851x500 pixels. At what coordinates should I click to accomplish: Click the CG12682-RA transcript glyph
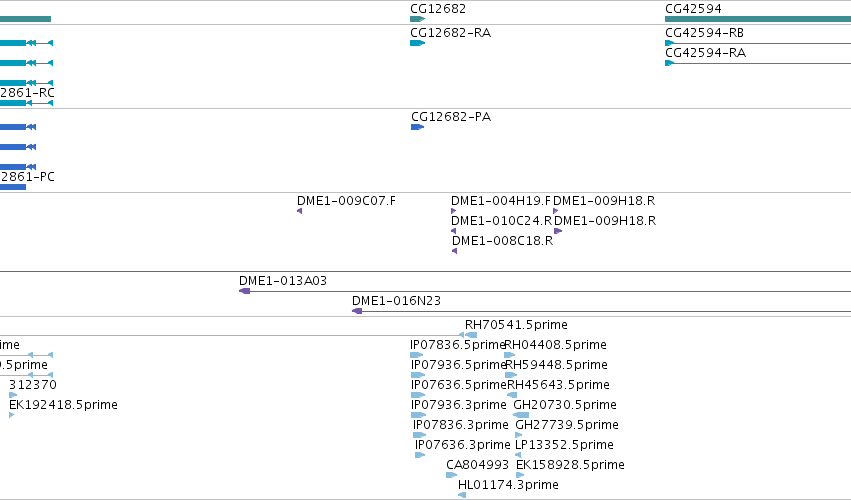417,43
